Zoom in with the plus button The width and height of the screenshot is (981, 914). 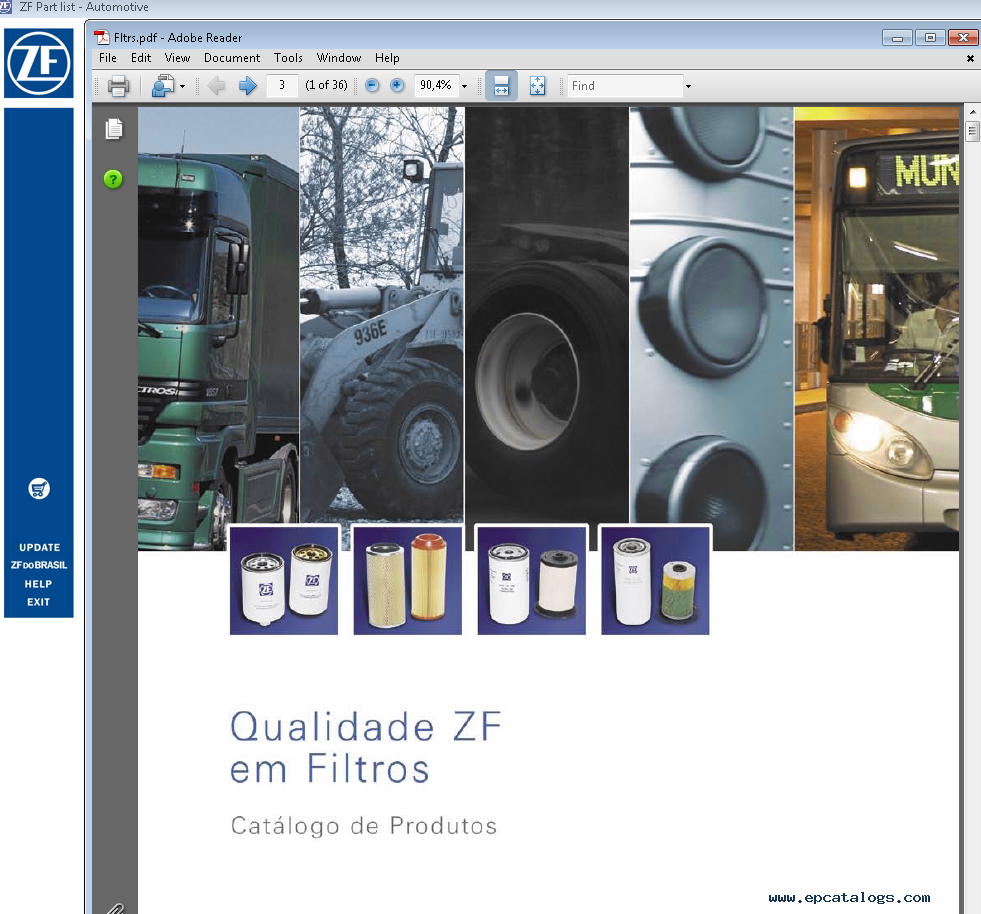pyautogui.click(x=397, y=85)
